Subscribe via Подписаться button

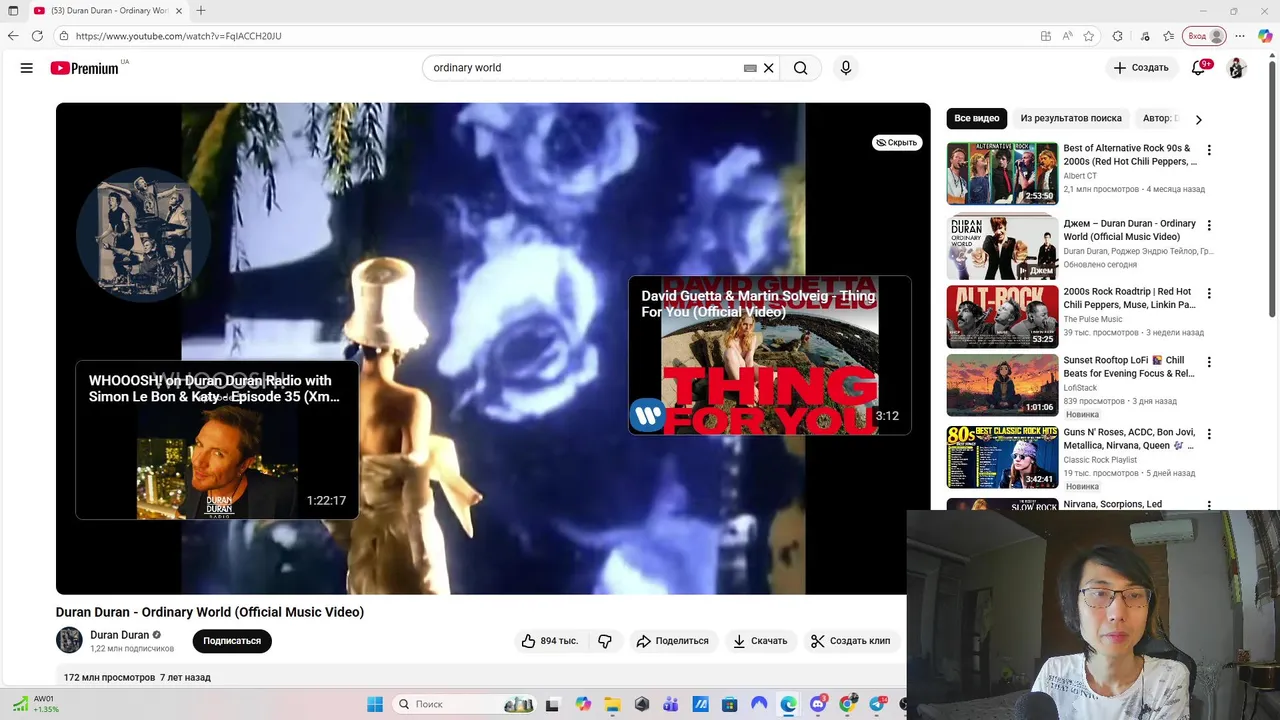coord(232,641)
